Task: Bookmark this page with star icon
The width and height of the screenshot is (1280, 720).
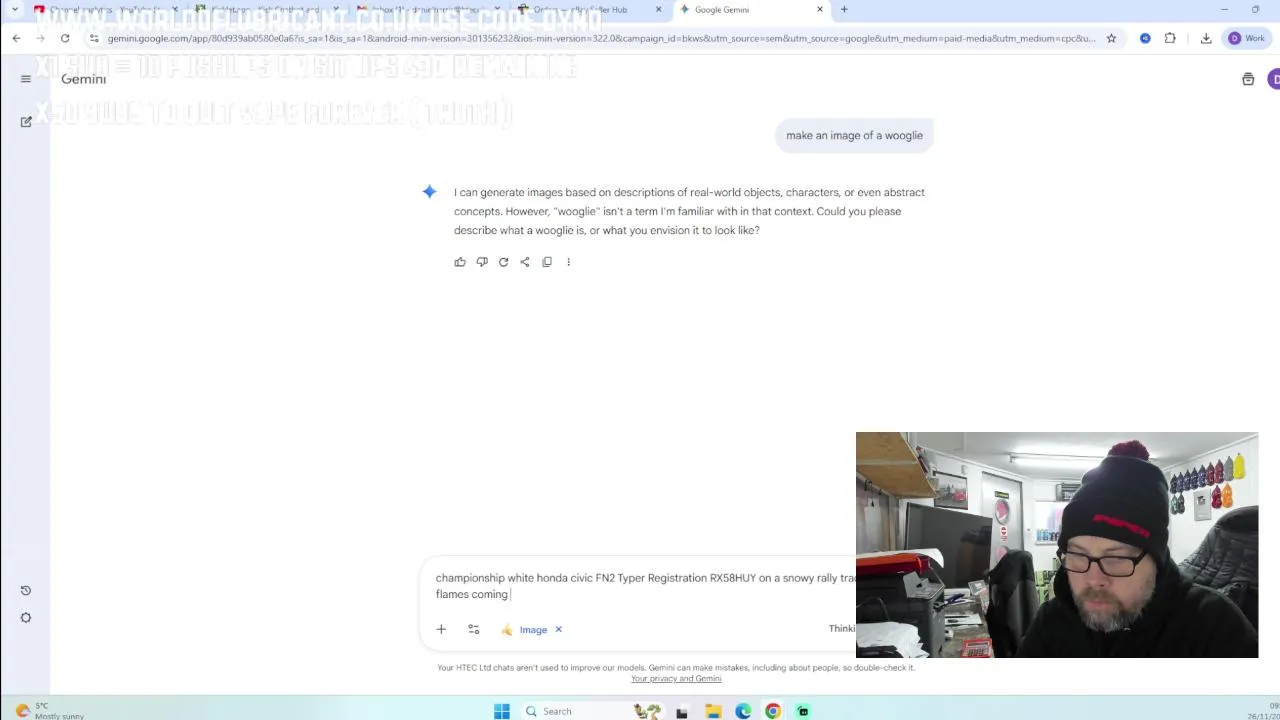Action: (x=1111, y=38)
